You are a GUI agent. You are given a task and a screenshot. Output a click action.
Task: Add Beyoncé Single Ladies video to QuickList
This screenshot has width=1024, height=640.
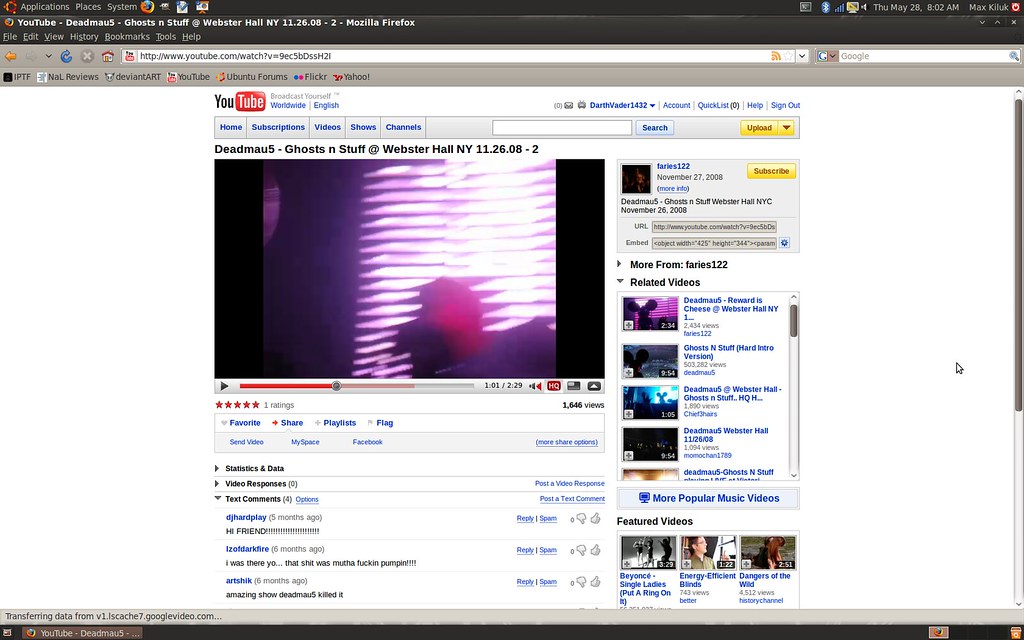[627, 564]
